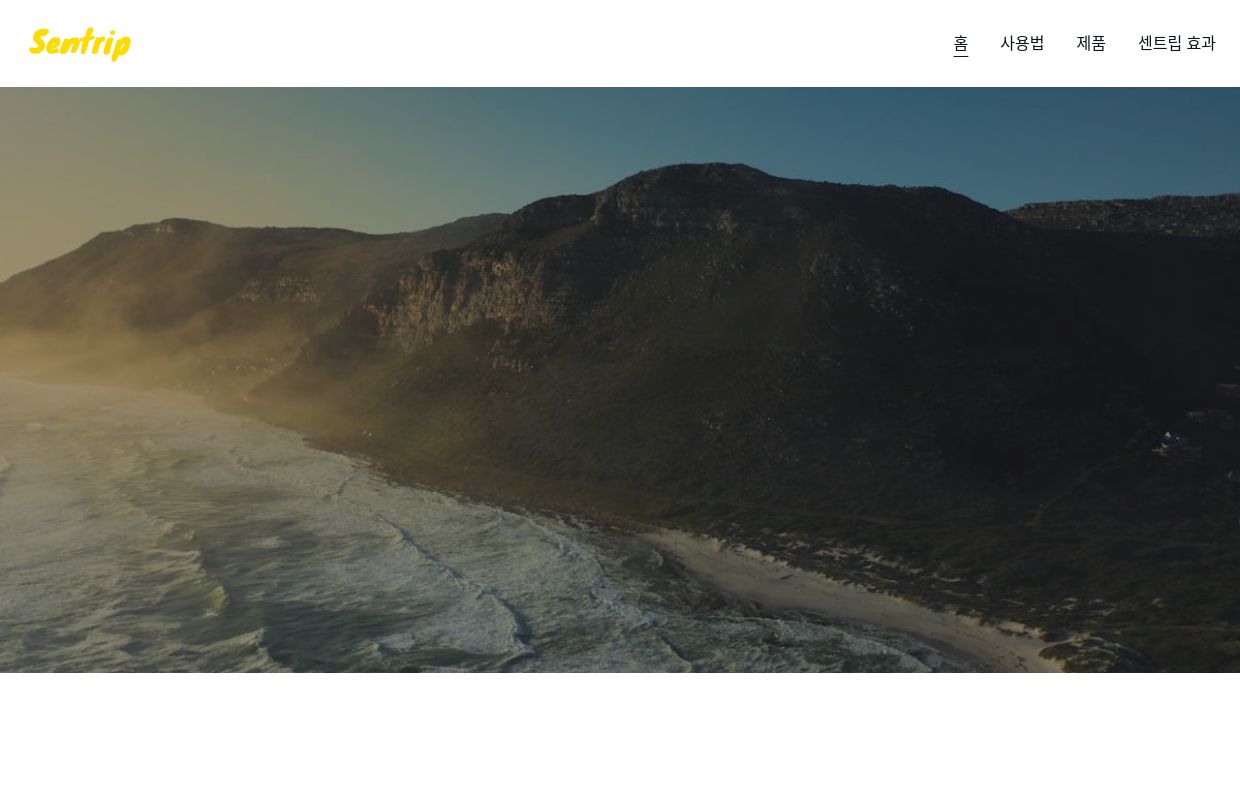Click the sunlit cliff face in the banner
The width and height of the screenshot is (1240, 800).
point(460,300)
